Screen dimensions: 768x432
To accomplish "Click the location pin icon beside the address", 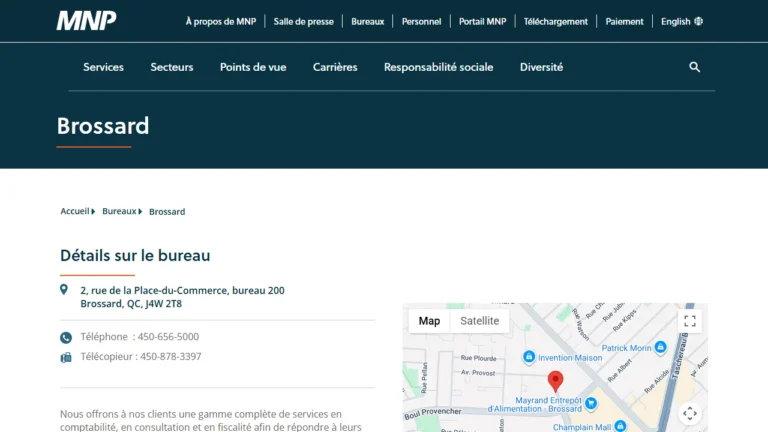I will [64, 289].
